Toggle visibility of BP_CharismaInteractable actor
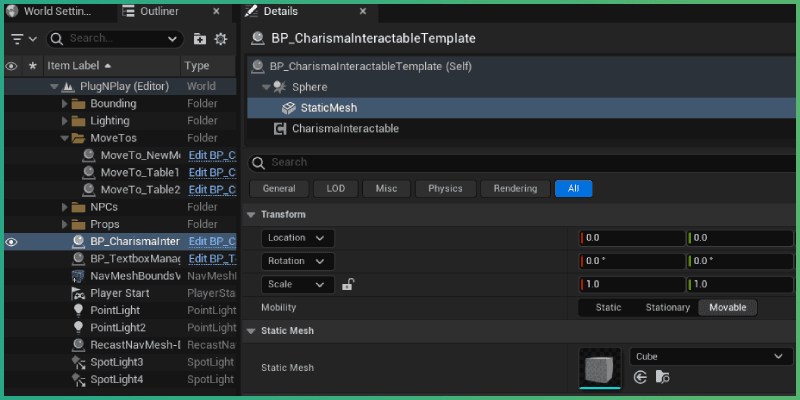Screen dimensions: 800x400 [x=11, y=242]
